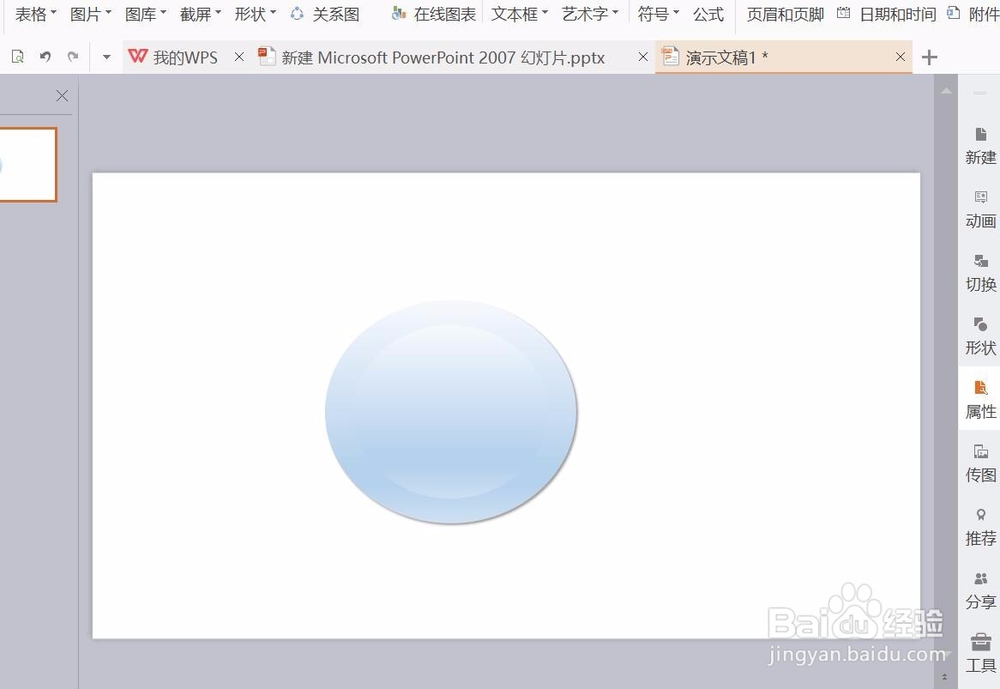Open a new tab with the plus button
Image resolution: width=1000 pixels, height=689 pixels.
(x=929, y=57)
